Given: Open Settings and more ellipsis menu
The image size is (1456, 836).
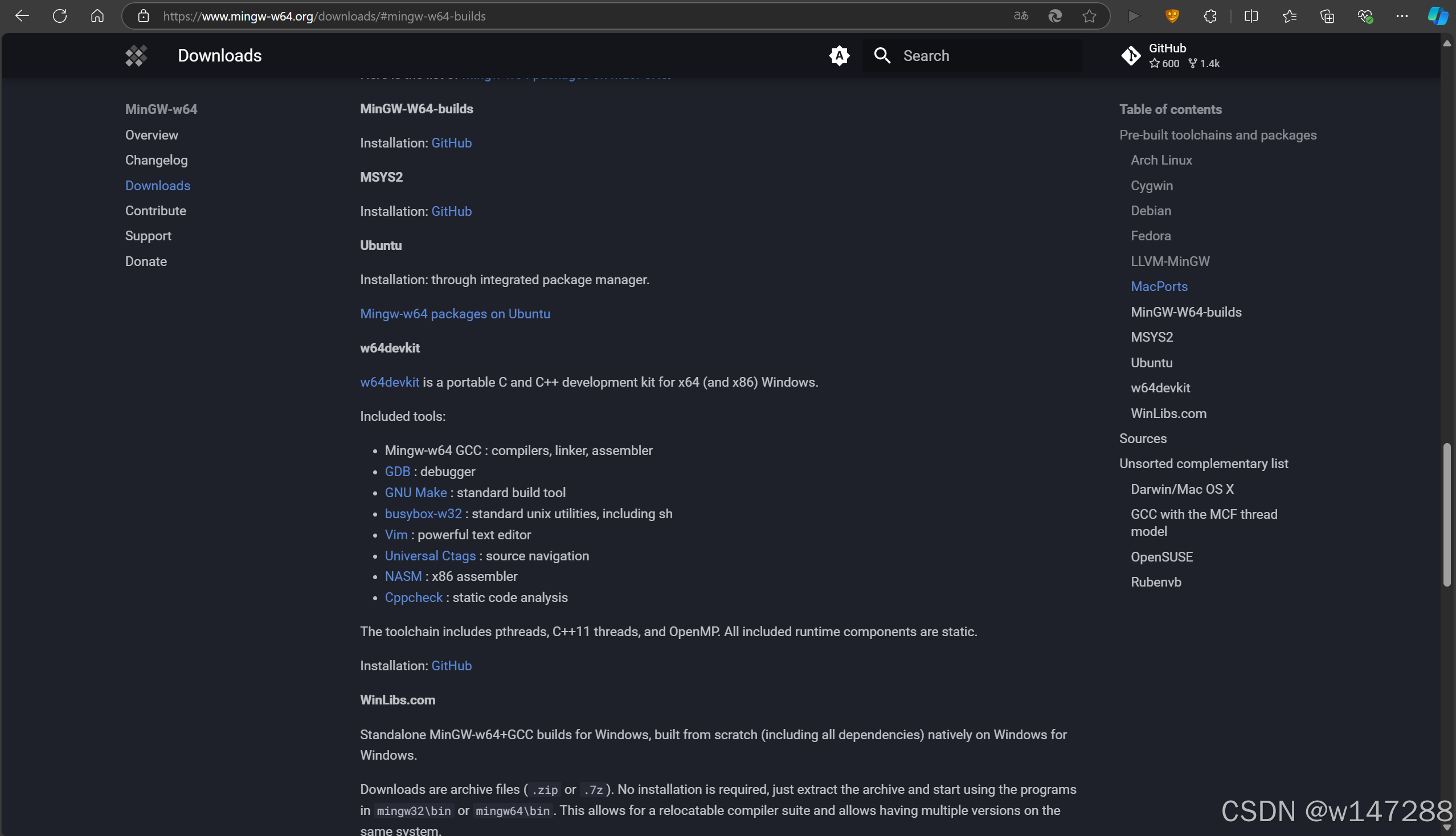Looking at the screenshot, I should tap(1401, 16).
